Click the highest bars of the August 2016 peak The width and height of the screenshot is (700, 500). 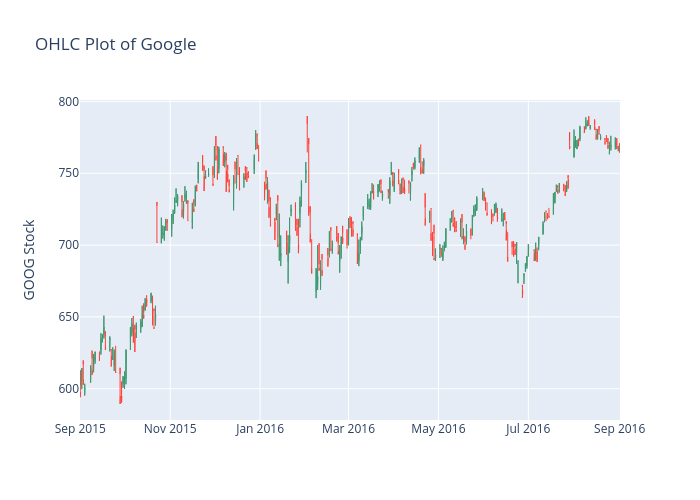(x=588, y=122)
